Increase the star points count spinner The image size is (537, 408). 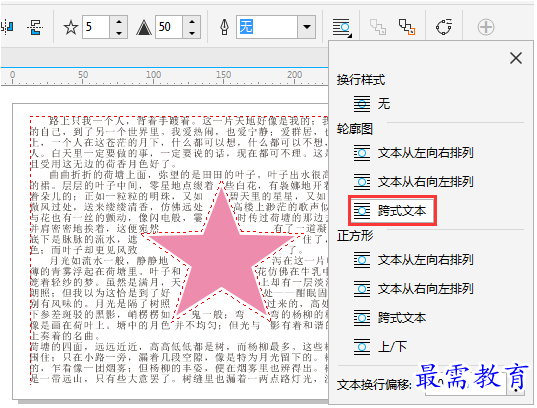click(x=118, y=22)
